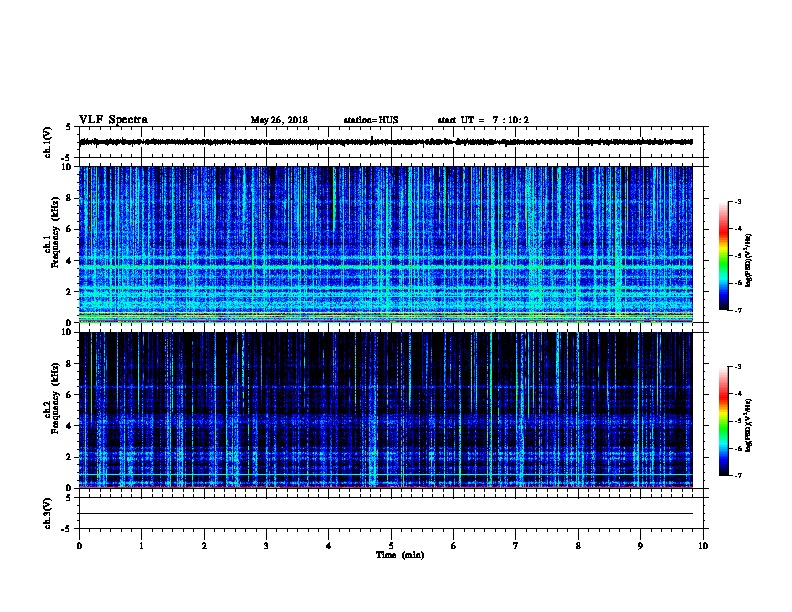Screen dimensions: 792x612
Task: Click the ch.1 Frequency (kHz) axis label
Action: (x=52, y=232)
